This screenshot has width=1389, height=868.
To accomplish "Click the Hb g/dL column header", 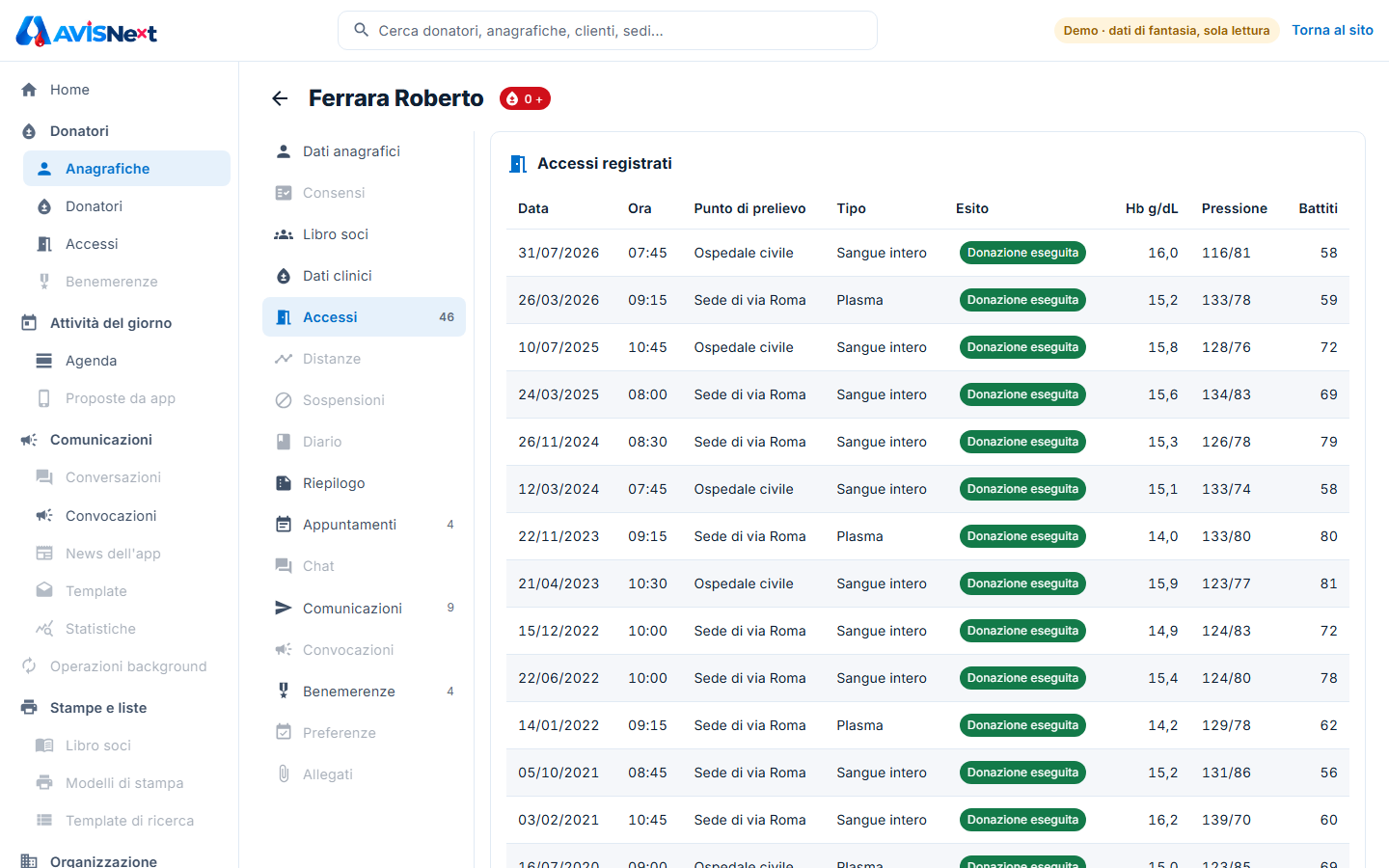I will [1152, 208].
